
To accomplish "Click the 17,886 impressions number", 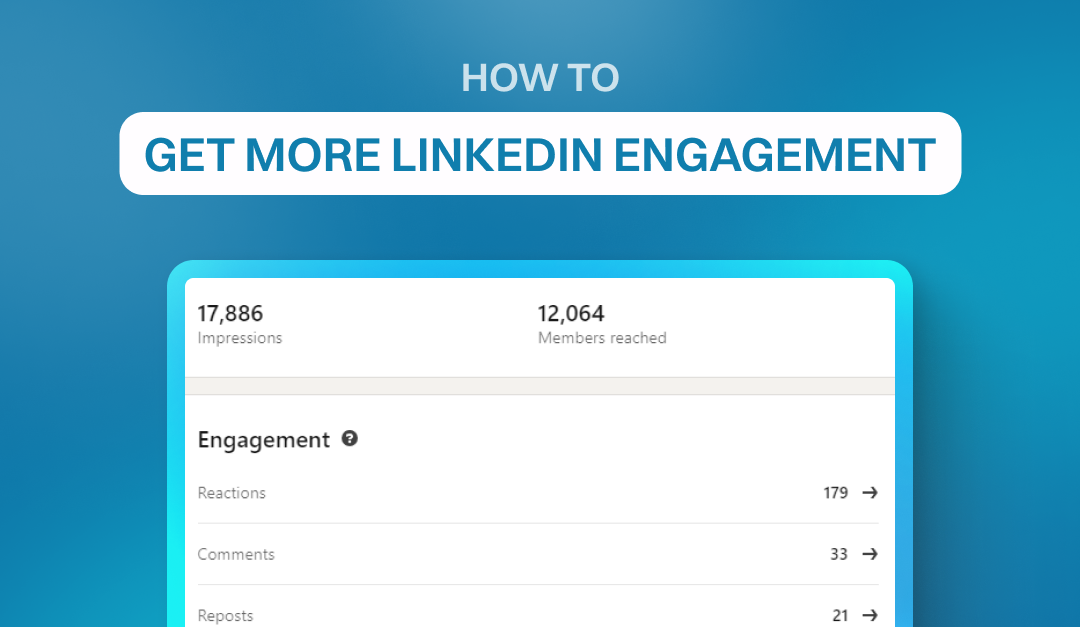I will pyautogui.click(x=230, y=314).
